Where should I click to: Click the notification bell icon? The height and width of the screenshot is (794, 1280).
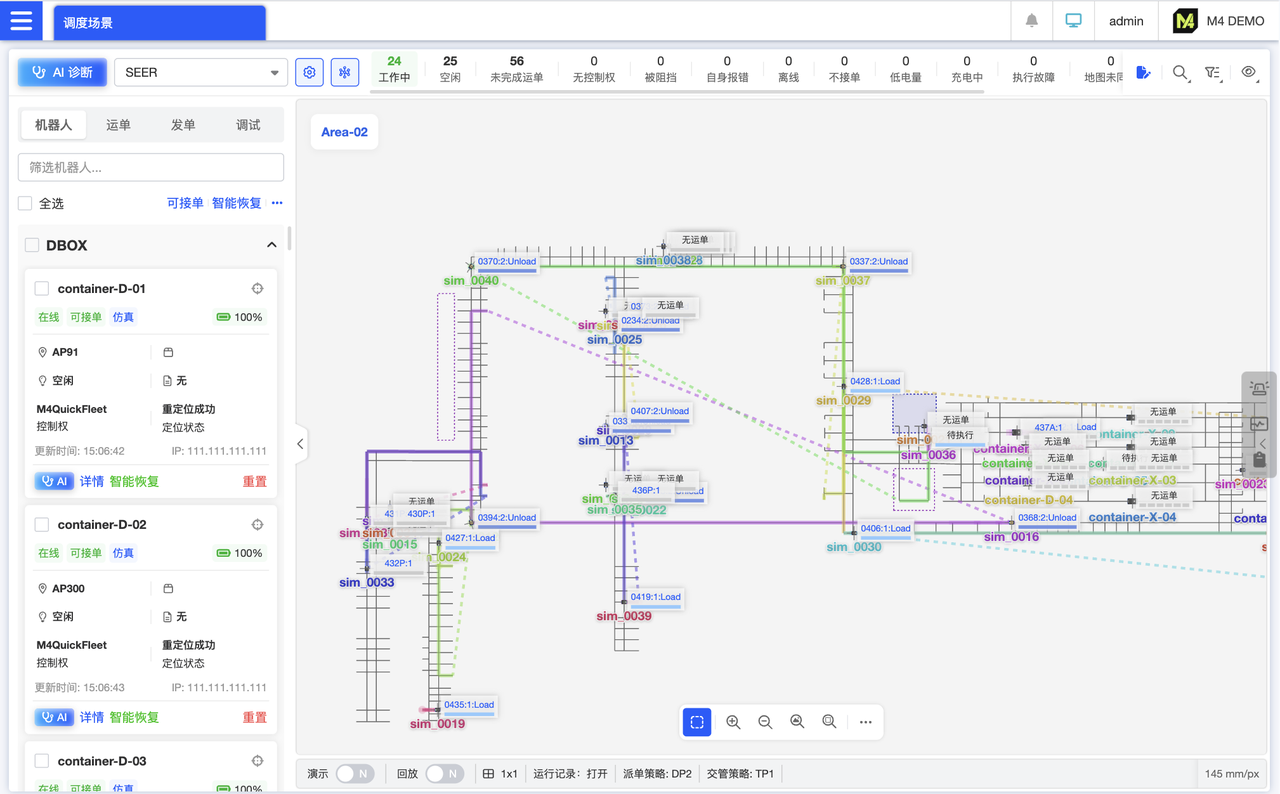click(1032, 21)
